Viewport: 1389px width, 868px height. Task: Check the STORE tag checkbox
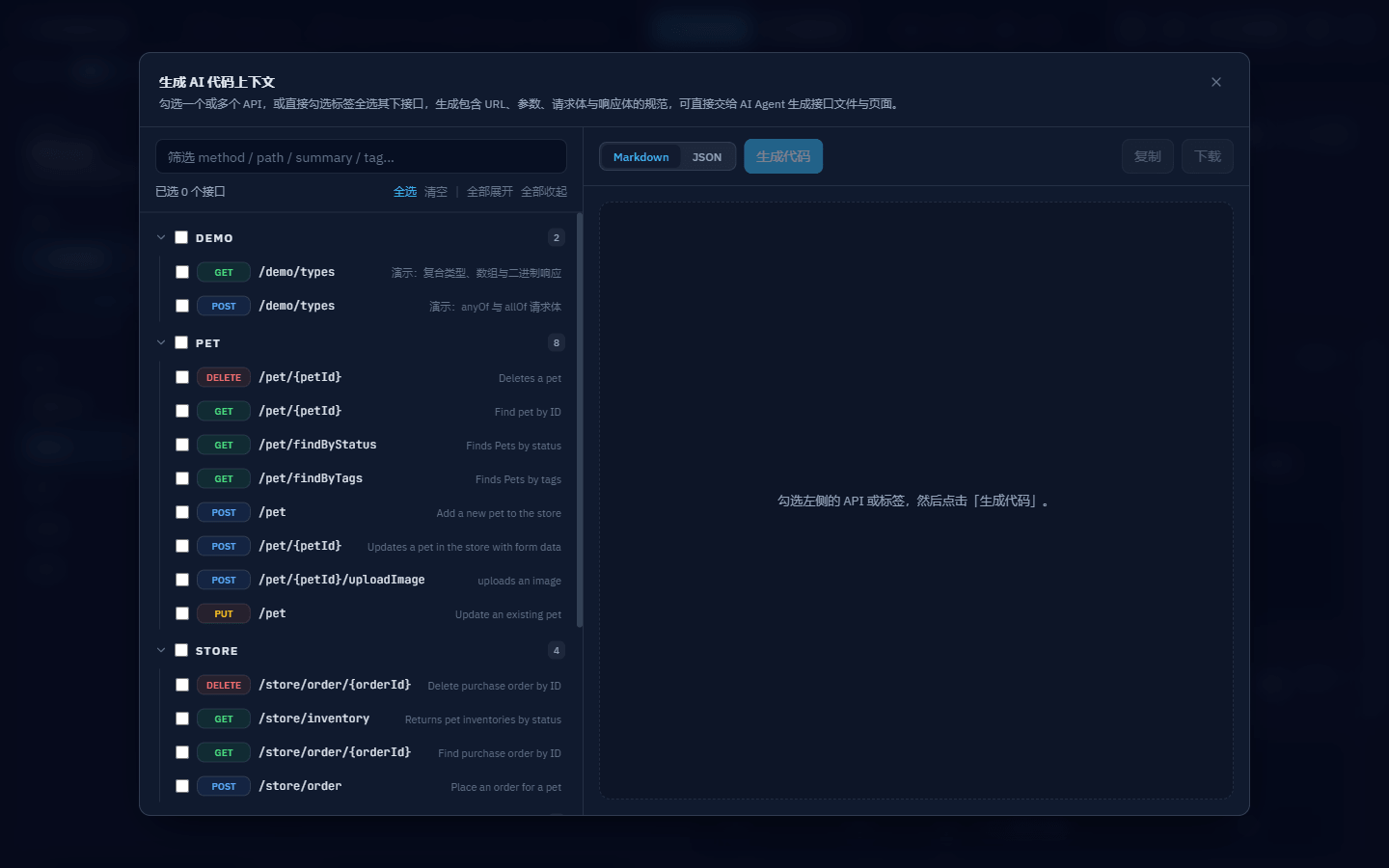point(181,650)
